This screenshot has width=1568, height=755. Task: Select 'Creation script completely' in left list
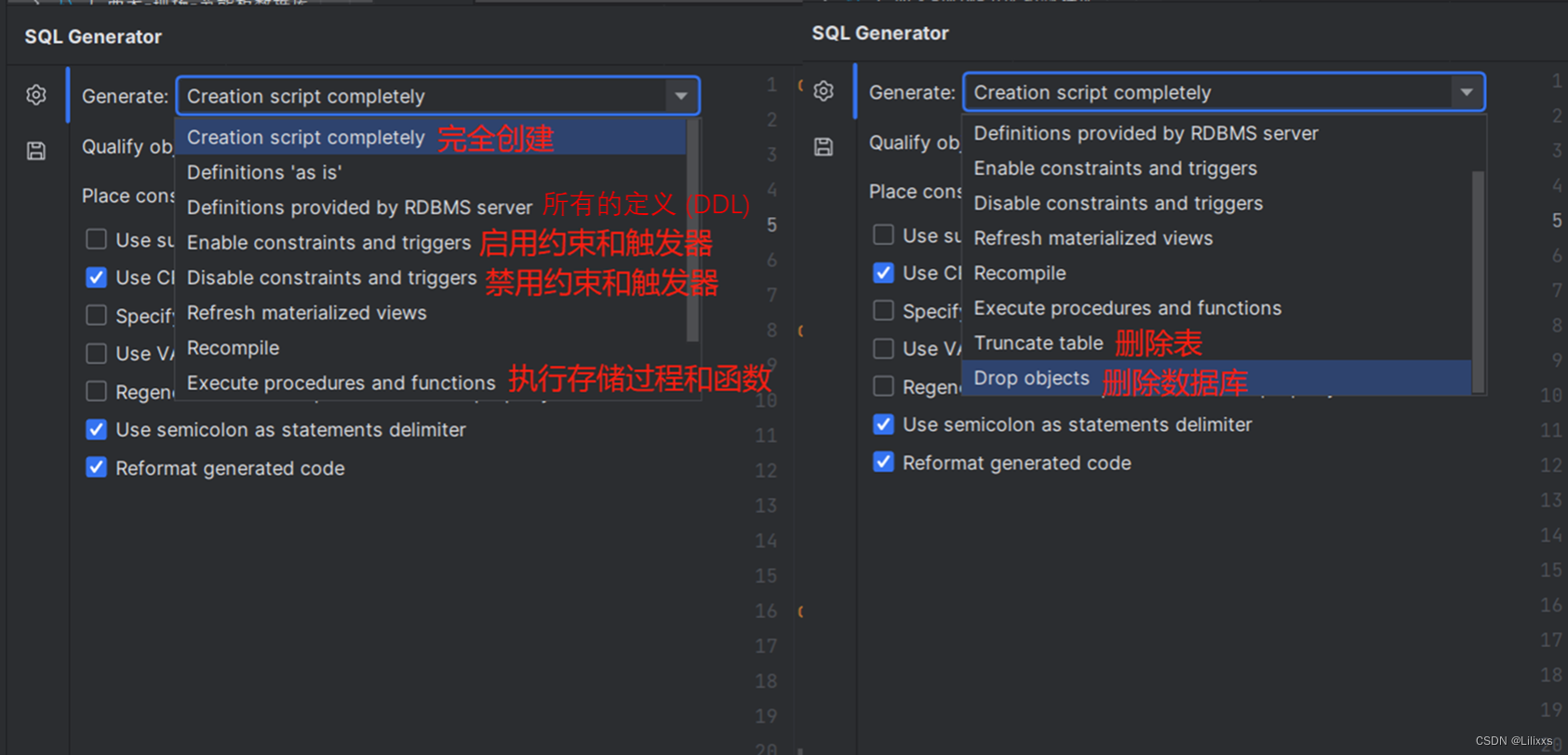pos(431,137)
